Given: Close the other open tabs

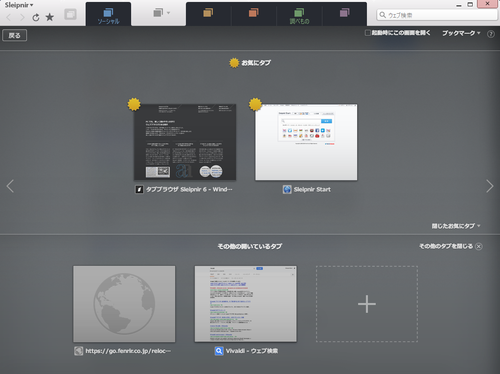Looking at the screenshot, I should (450, 246).
